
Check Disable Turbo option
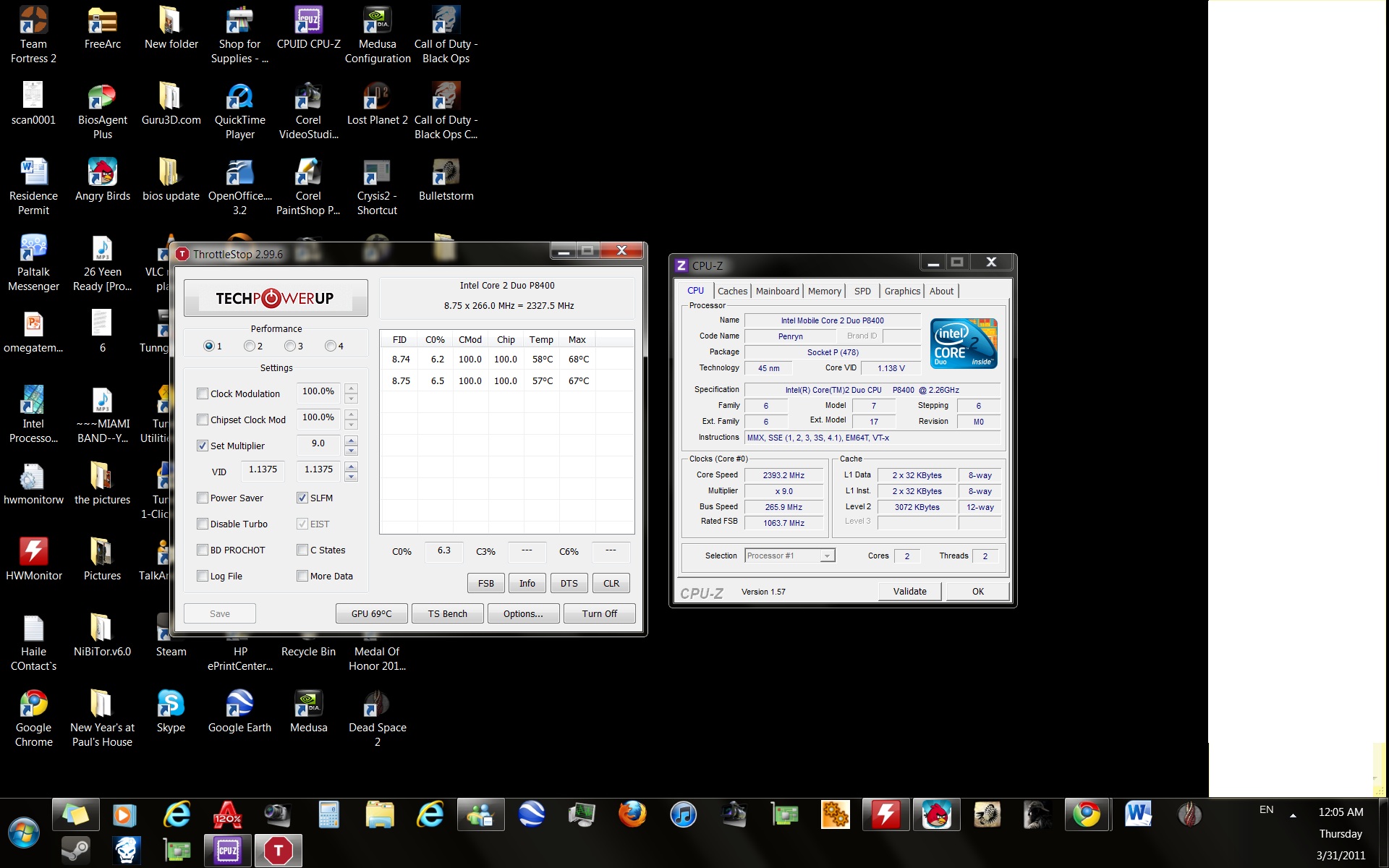(203, 524)
